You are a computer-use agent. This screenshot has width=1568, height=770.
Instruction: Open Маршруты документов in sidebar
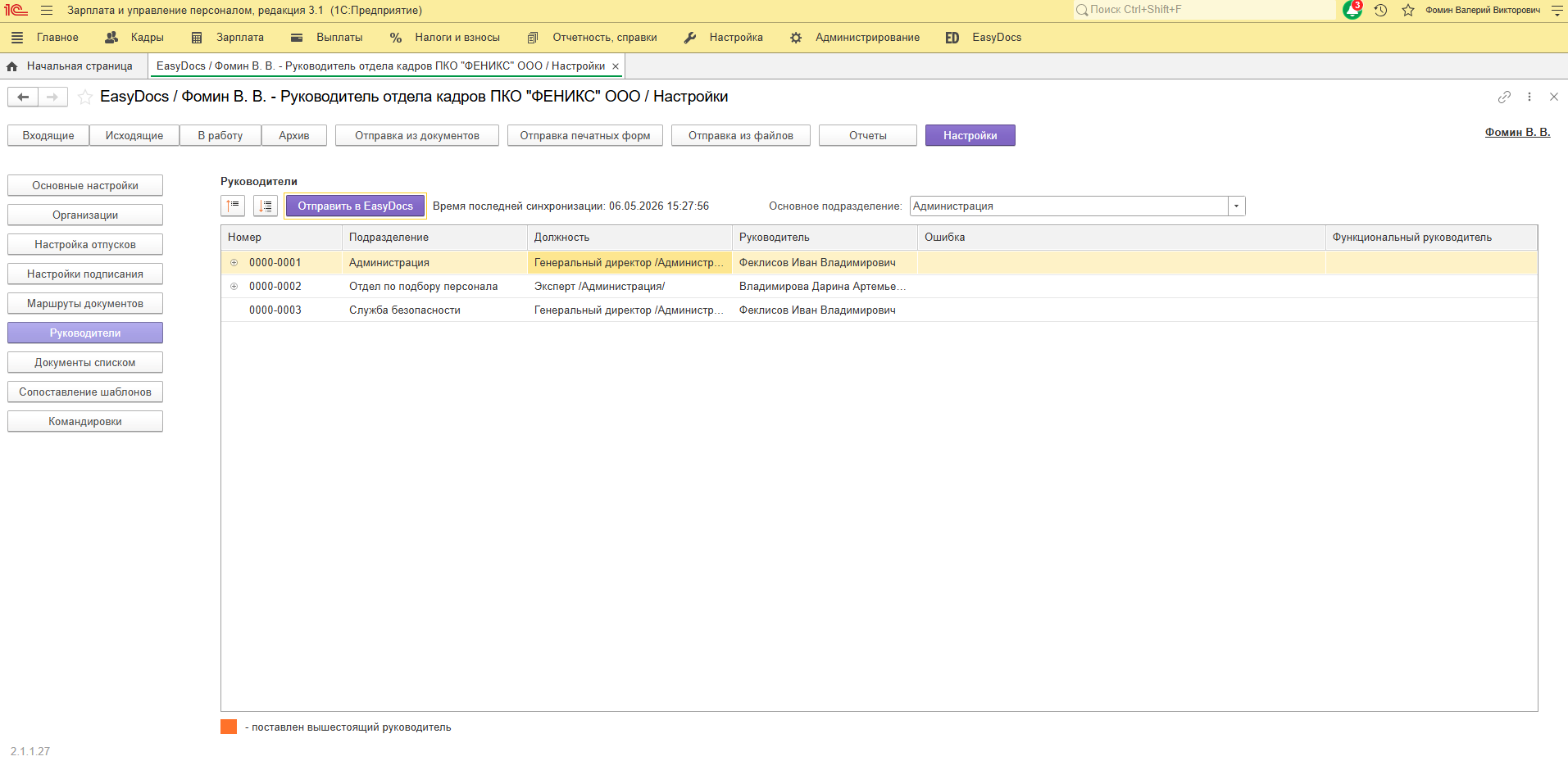point(85,304)
